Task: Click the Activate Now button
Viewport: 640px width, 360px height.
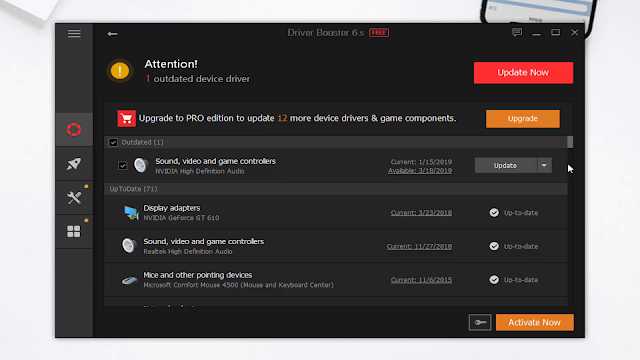Action: pos(535,322)
